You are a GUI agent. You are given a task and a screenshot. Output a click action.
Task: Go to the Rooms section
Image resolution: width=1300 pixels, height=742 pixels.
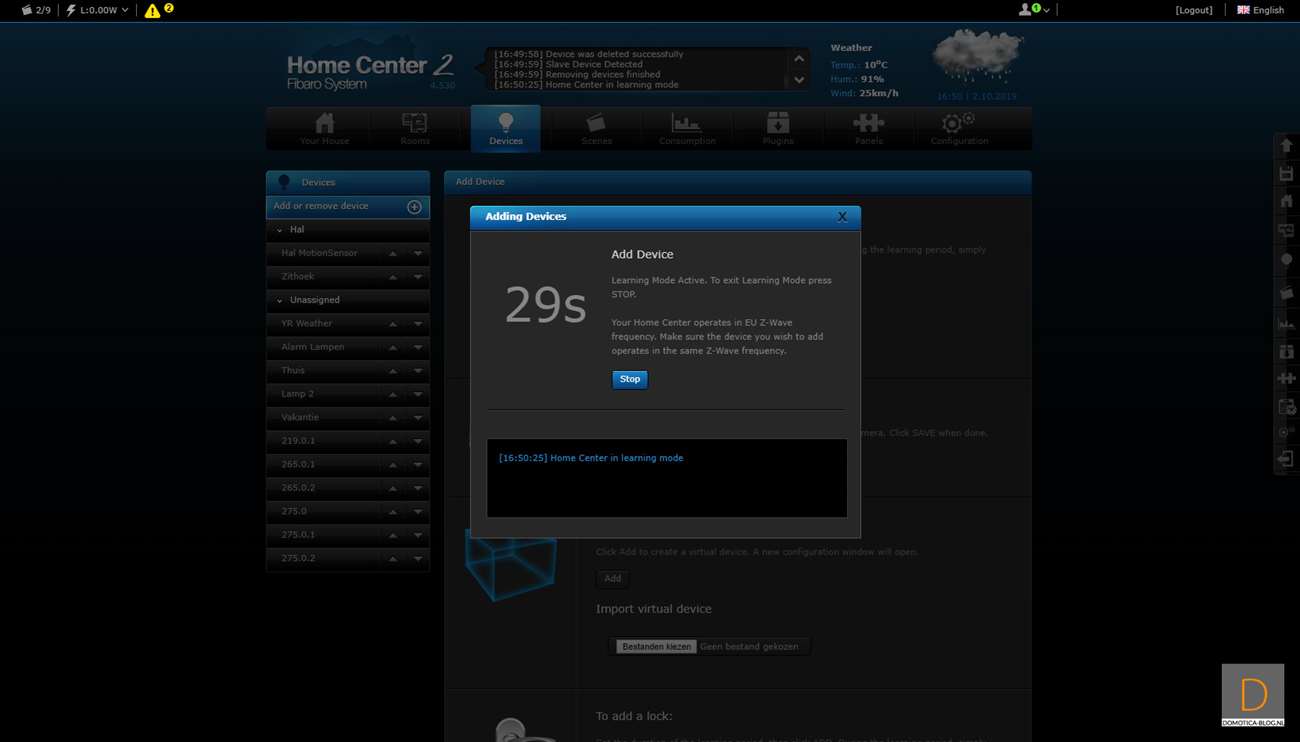(x=415, y=129)
